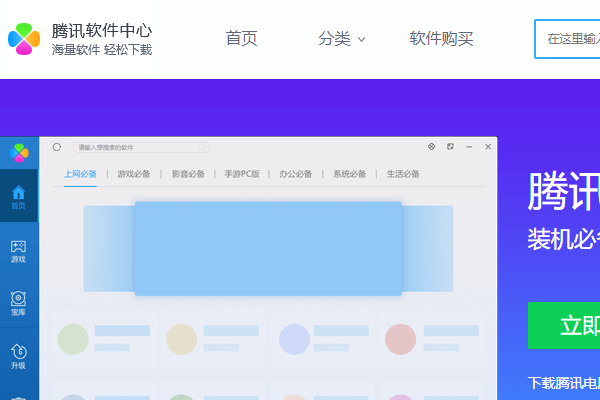Close the preview app window

(x=488, y=147)
